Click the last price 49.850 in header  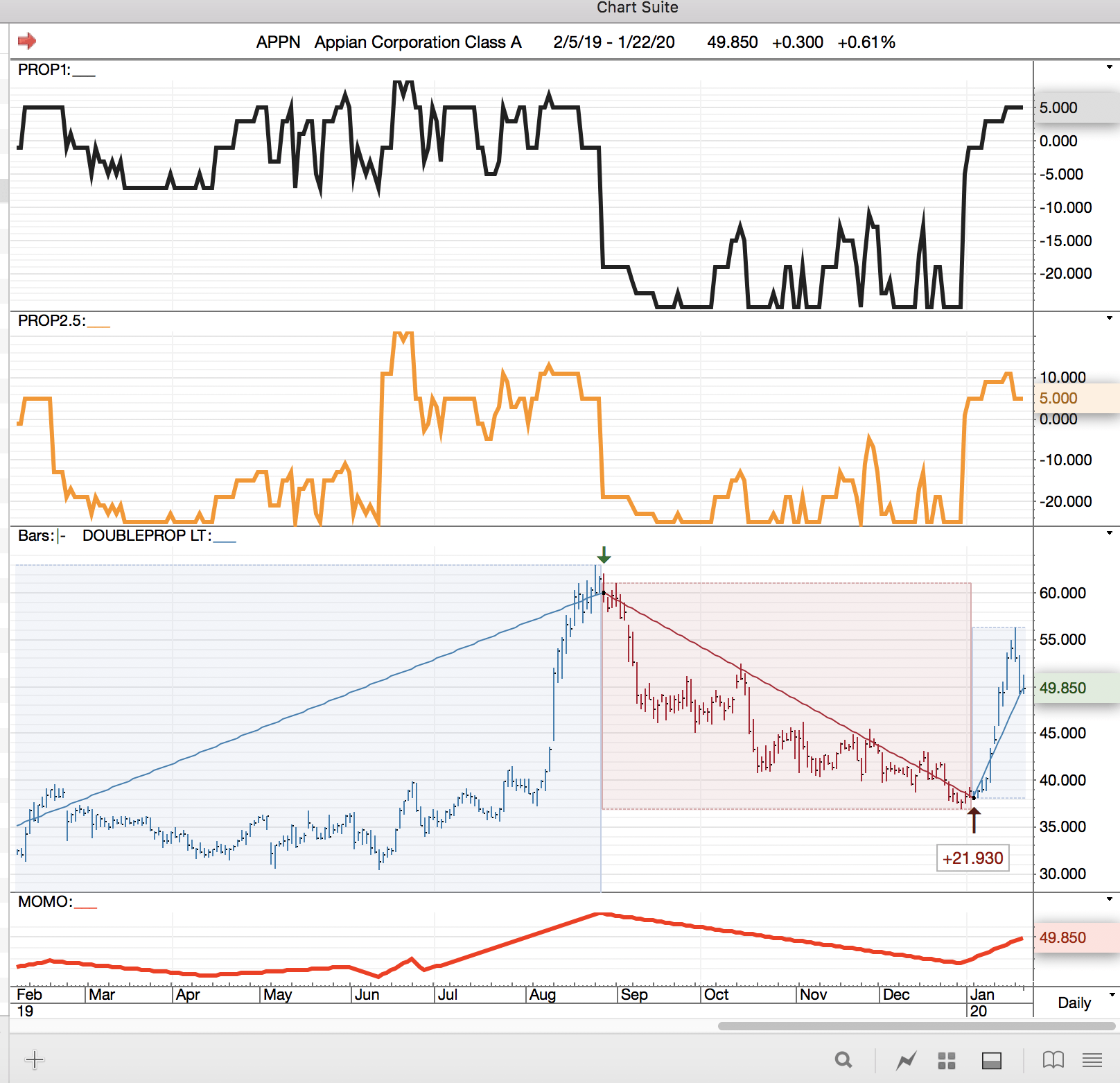click(733, 42)
